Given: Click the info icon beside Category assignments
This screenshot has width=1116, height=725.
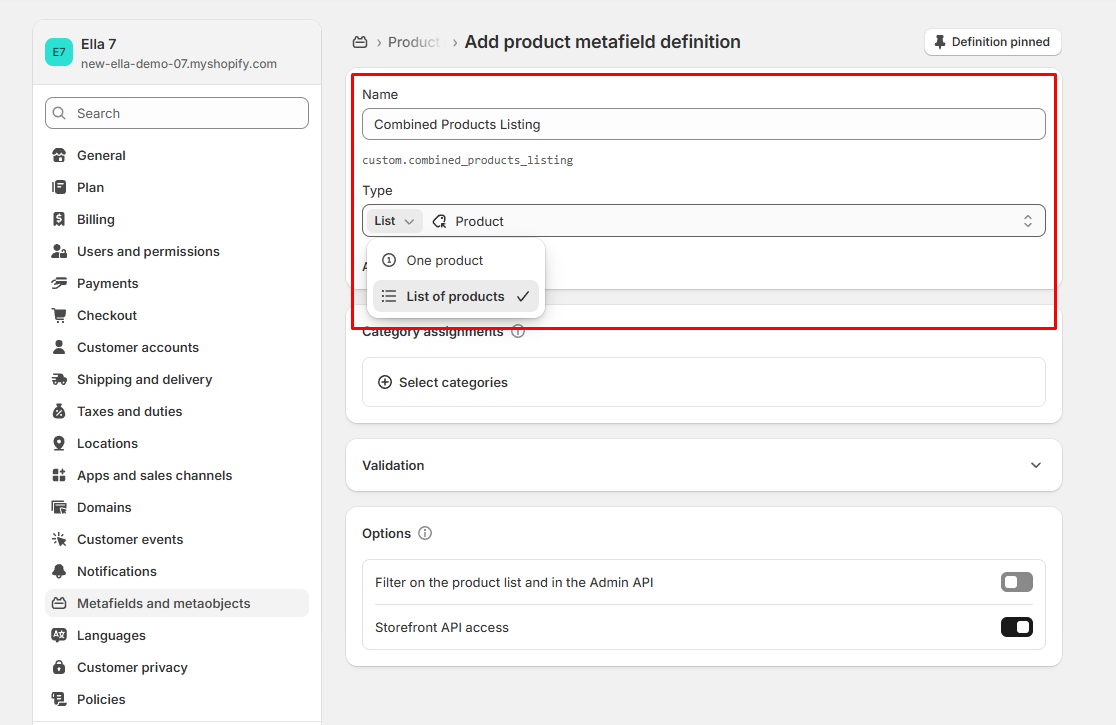Looking at the screenshot, I should [x=518, y=331].
